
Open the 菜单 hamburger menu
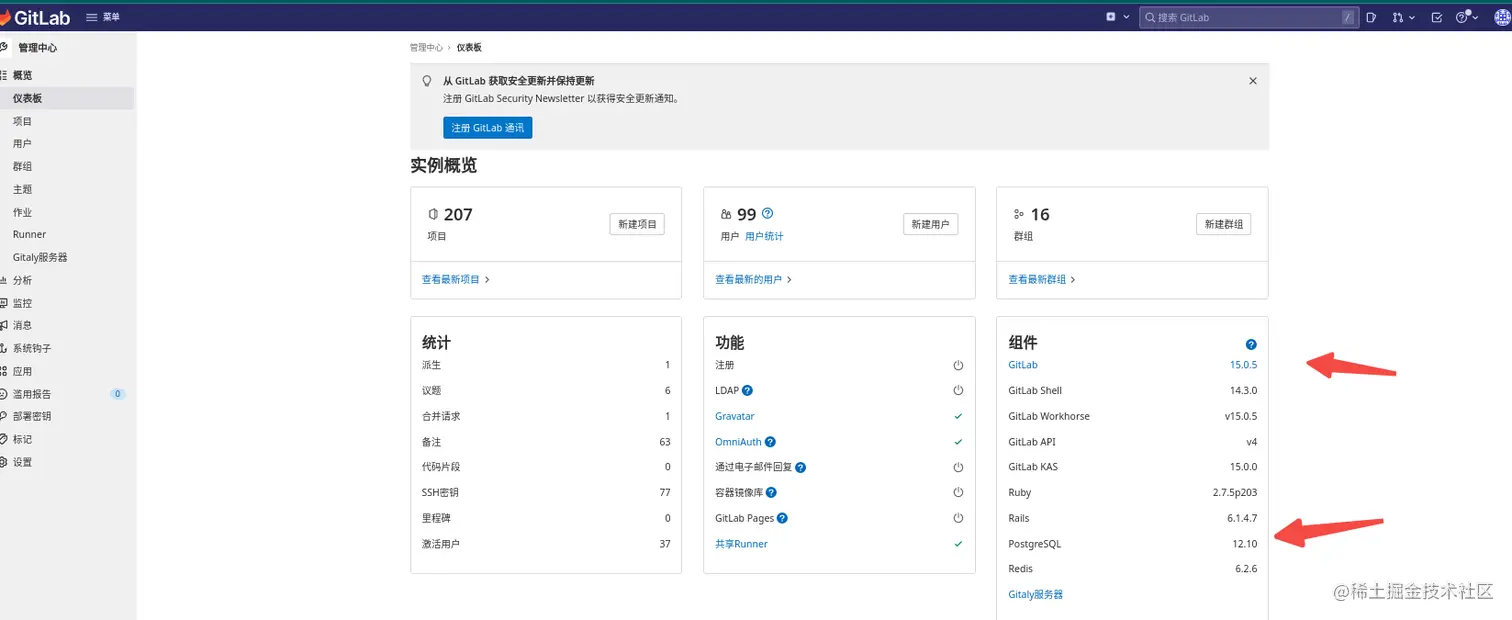[x=104, y=17]
